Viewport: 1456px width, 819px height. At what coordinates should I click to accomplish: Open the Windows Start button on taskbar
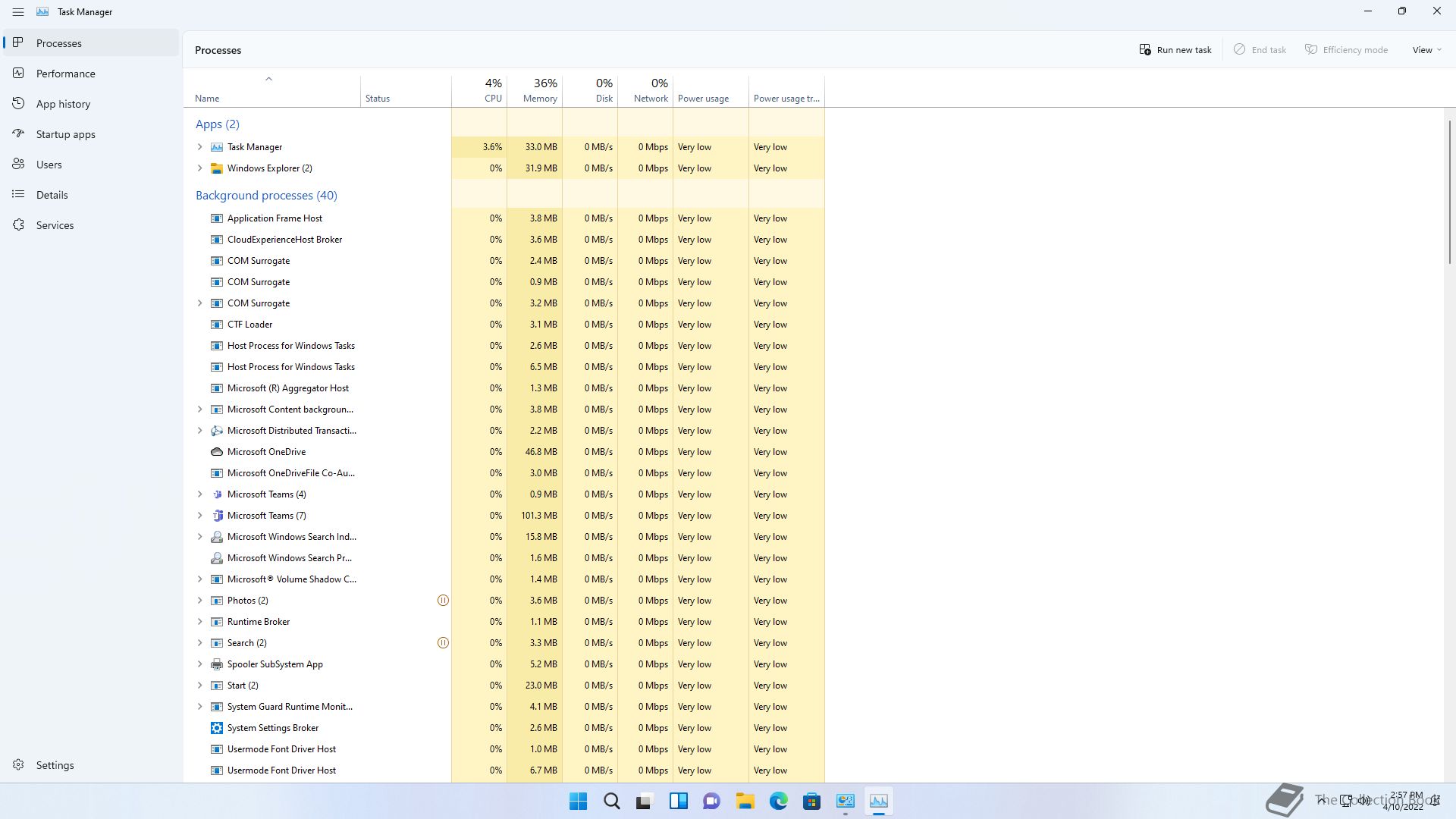[x=578, y=801]
